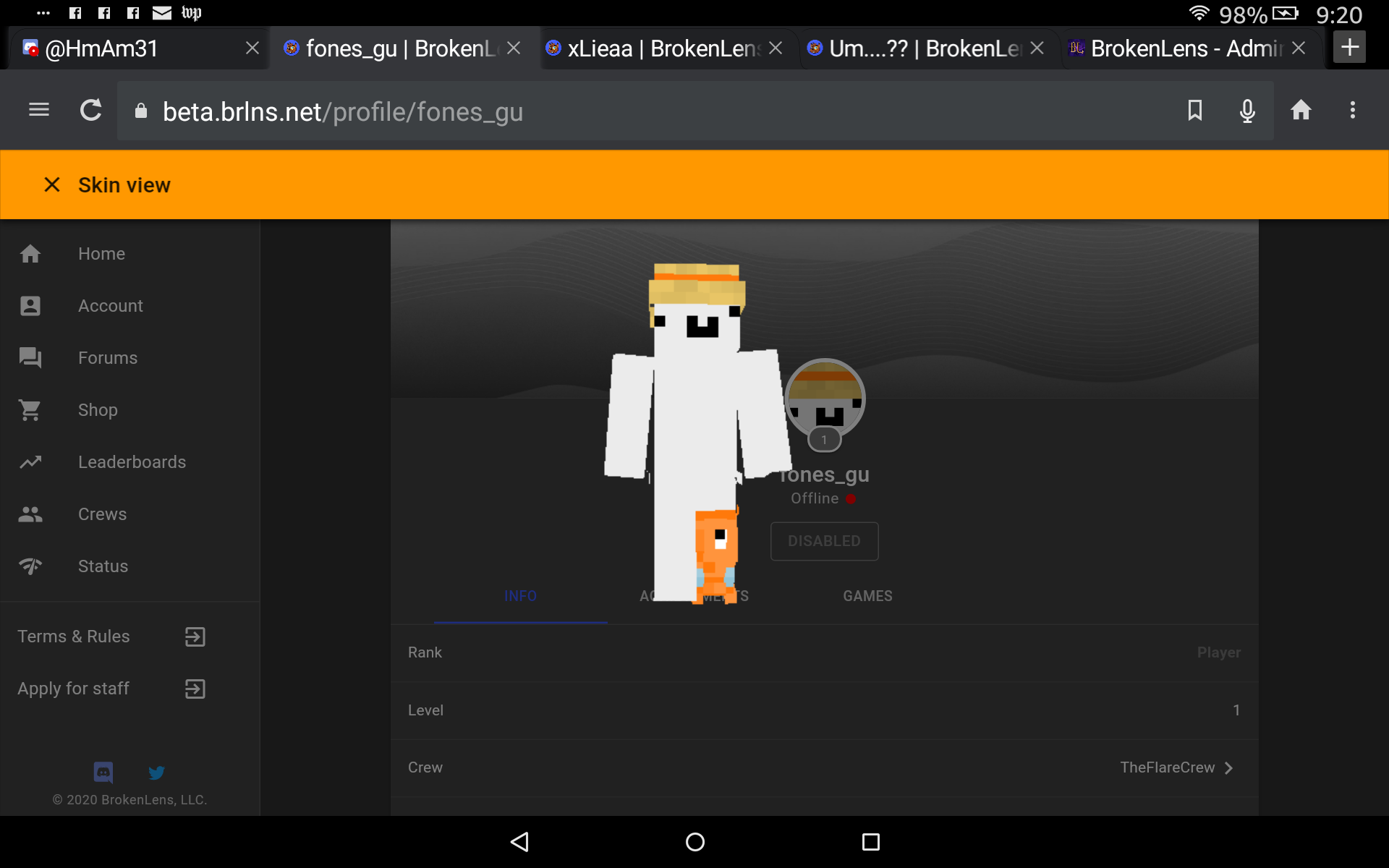The height and width of the screenshot is (868, 1389).
Task: Go to browser home page
Action: [x=1301, y=110]
